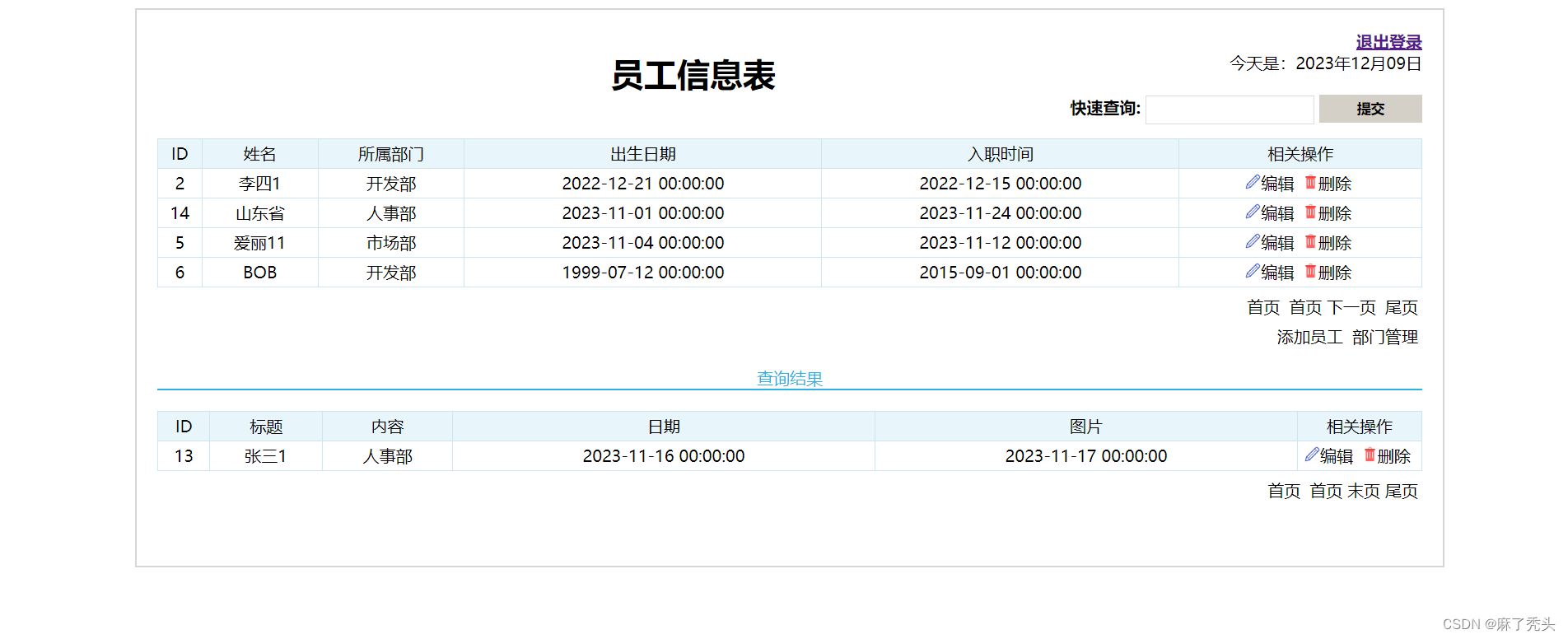Click the 出生日期 column header
The image size is (1568, 639).
pyautogui.click(x=643, y=154)
